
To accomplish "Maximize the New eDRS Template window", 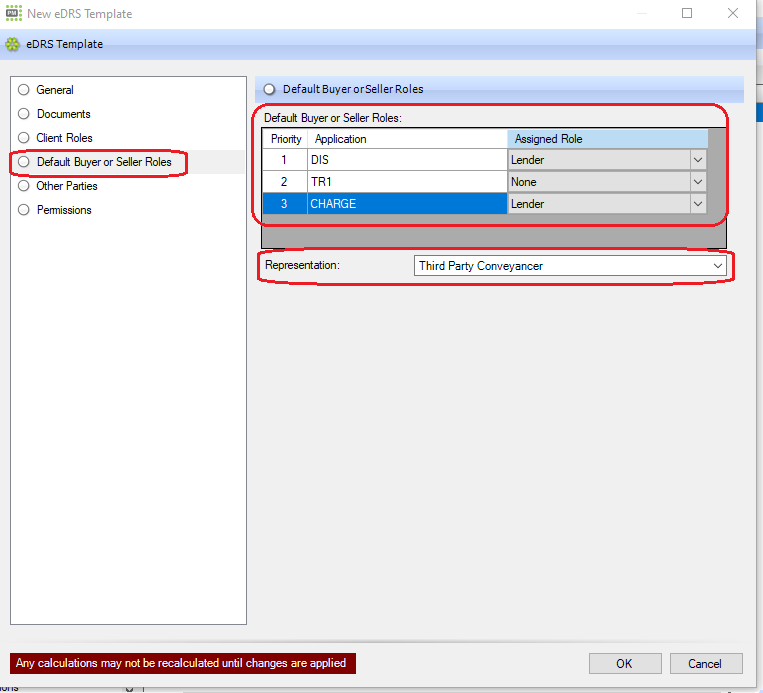I will 687,13.
